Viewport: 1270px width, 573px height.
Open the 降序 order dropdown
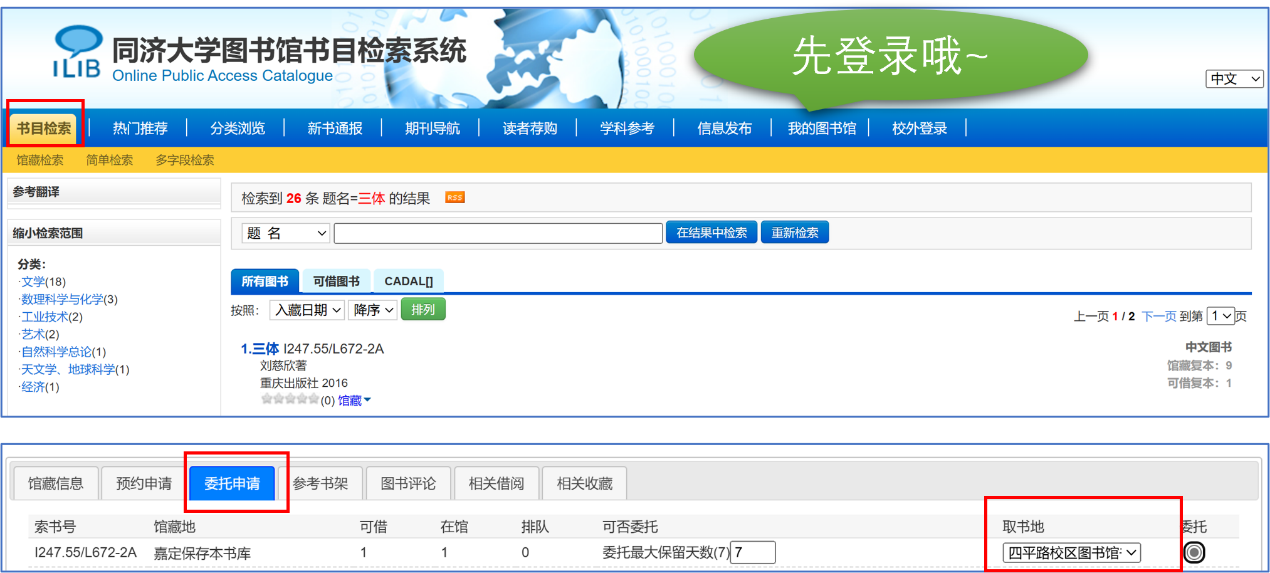pos(373,310)
